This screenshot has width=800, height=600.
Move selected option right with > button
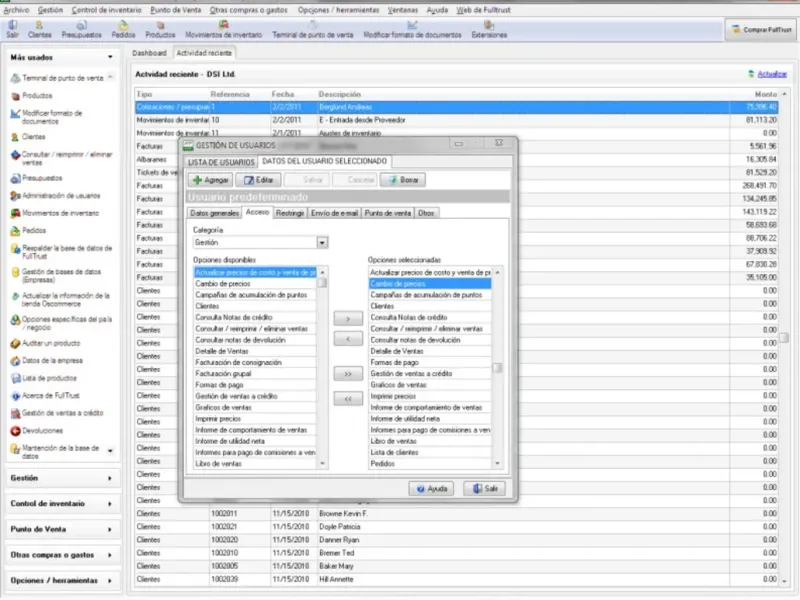(x=348, y=319)
